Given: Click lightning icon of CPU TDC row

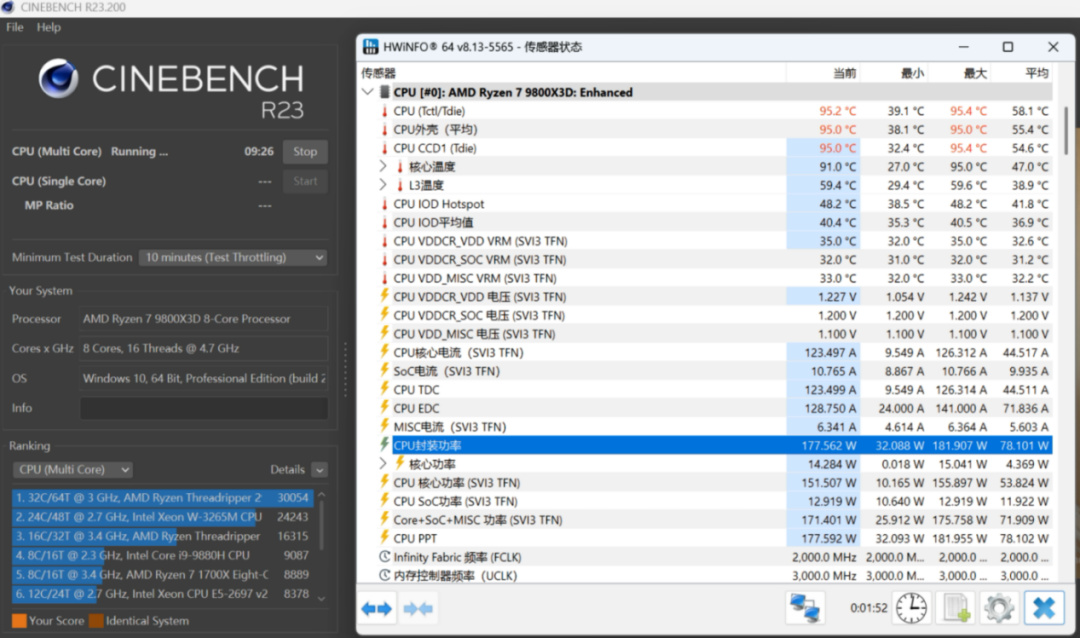Looking at the screenshot, I should [x=384, y=389].
